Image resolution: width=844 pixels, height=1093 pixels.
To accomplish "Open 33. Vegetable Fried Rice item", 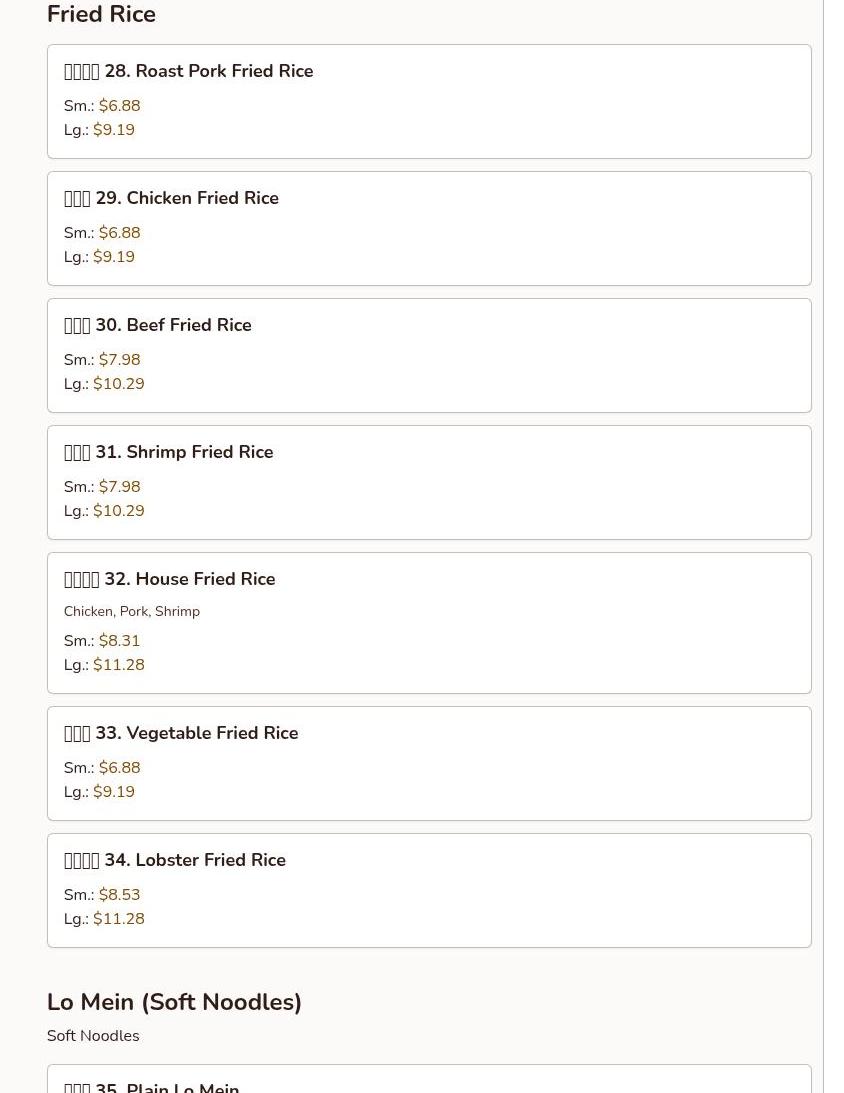I will 429,763.
